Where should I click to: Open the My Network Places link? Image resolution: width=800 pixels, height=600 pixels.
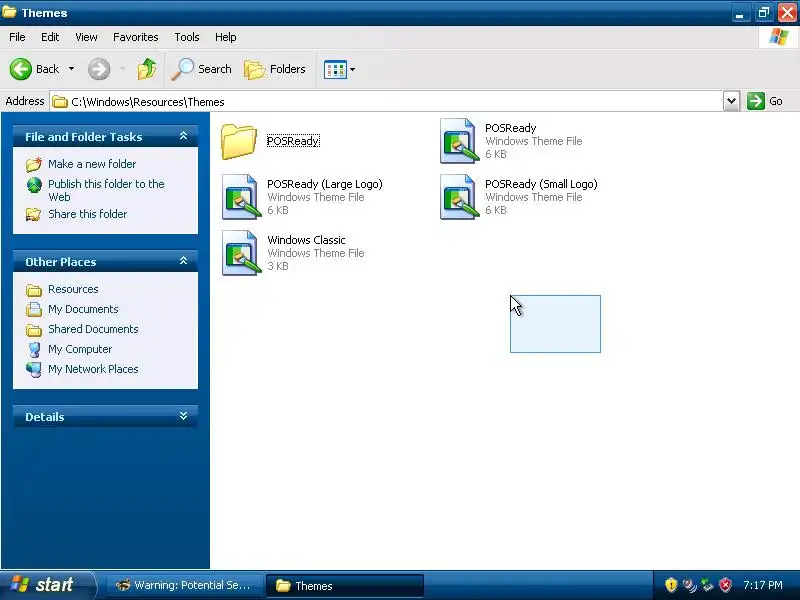(x=93, y=369)
